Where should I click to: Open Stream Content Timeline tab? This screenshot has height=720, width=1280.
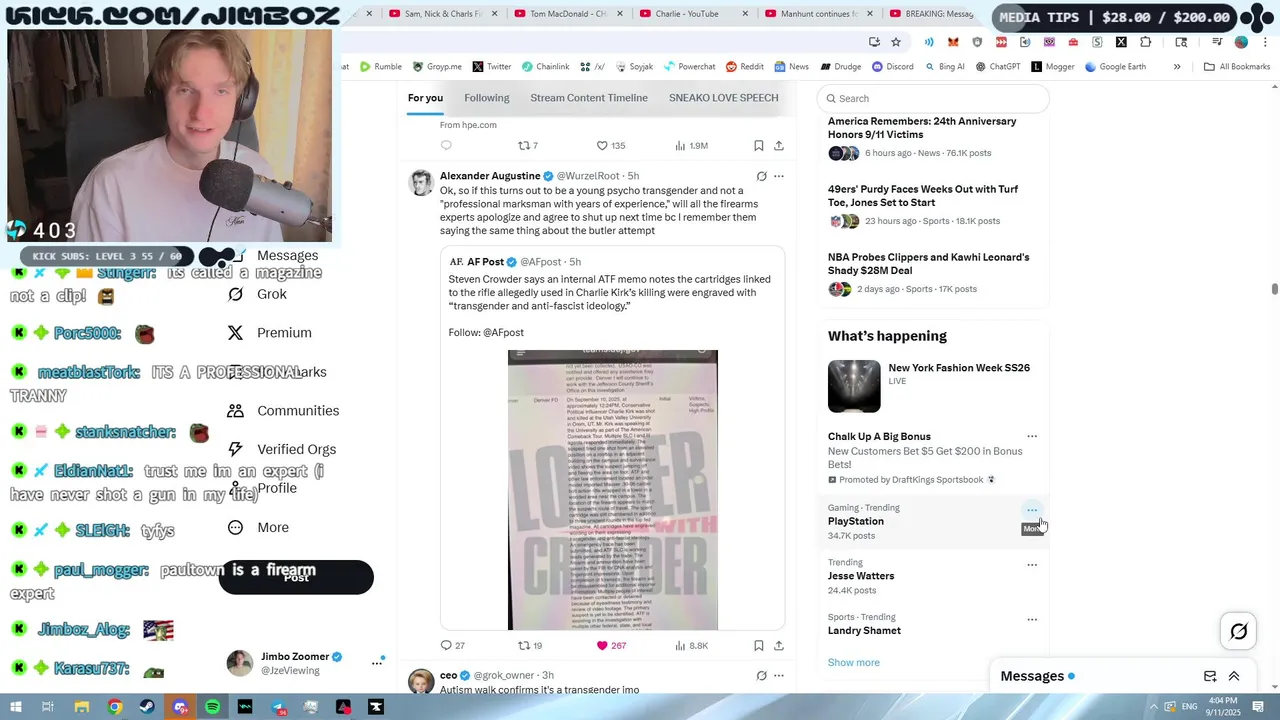tap(589, 98)
